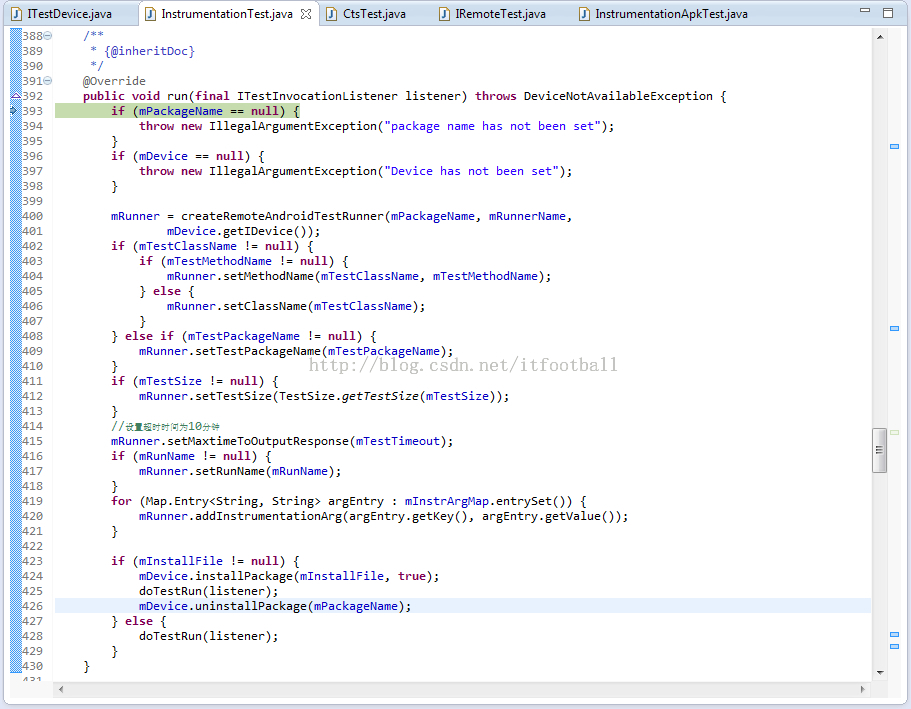Collapse the run method at line 391

coord(48,81)
